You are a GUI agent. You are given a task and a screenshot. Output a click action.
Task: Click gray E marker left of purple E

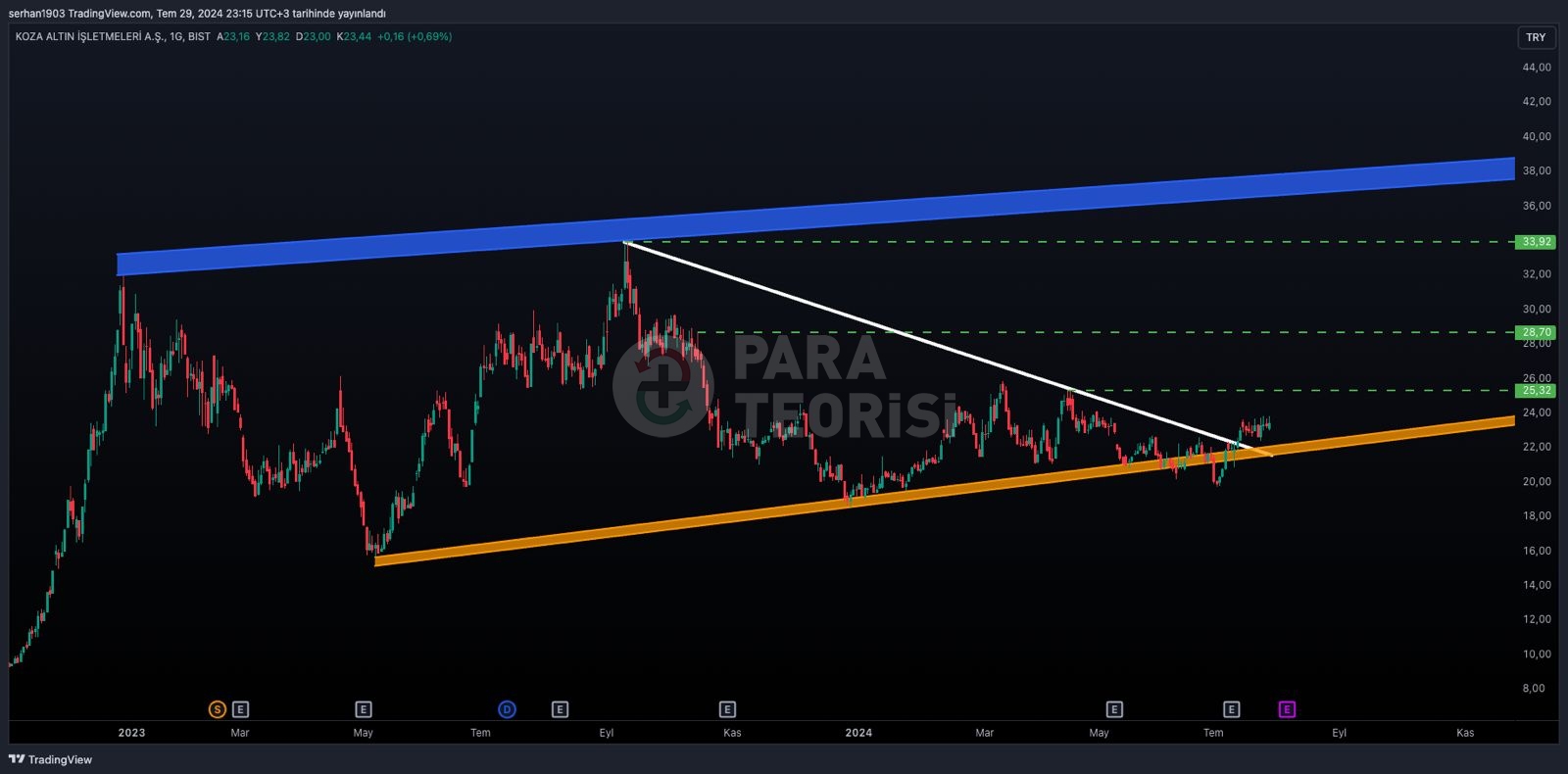pos(1232,709)
